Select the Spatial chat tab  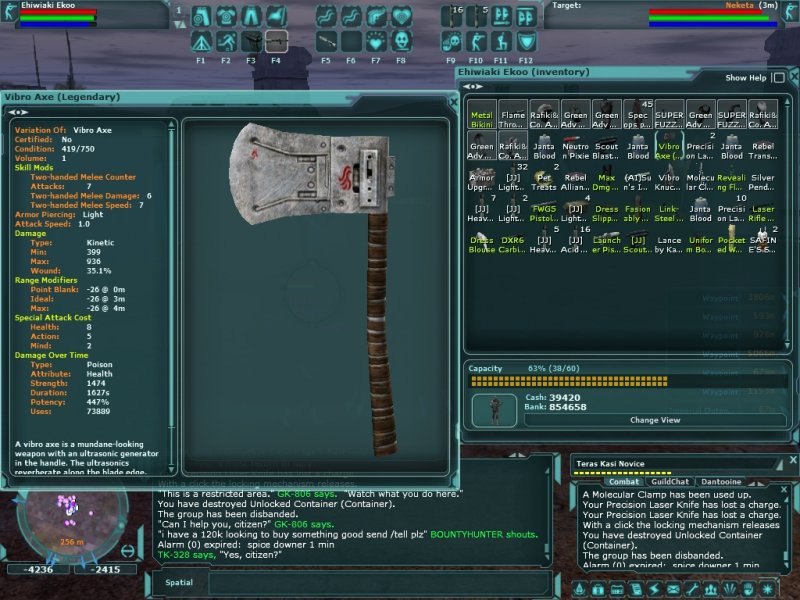point(179,582)
